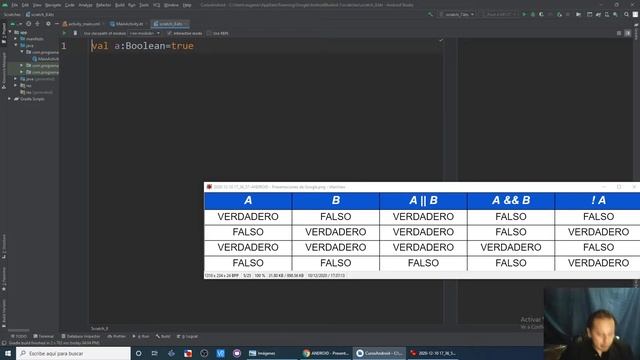Switch to Android Studio taskbar item
The width and height of the screenshot is (640, 360).
click(x=379, y=353)
